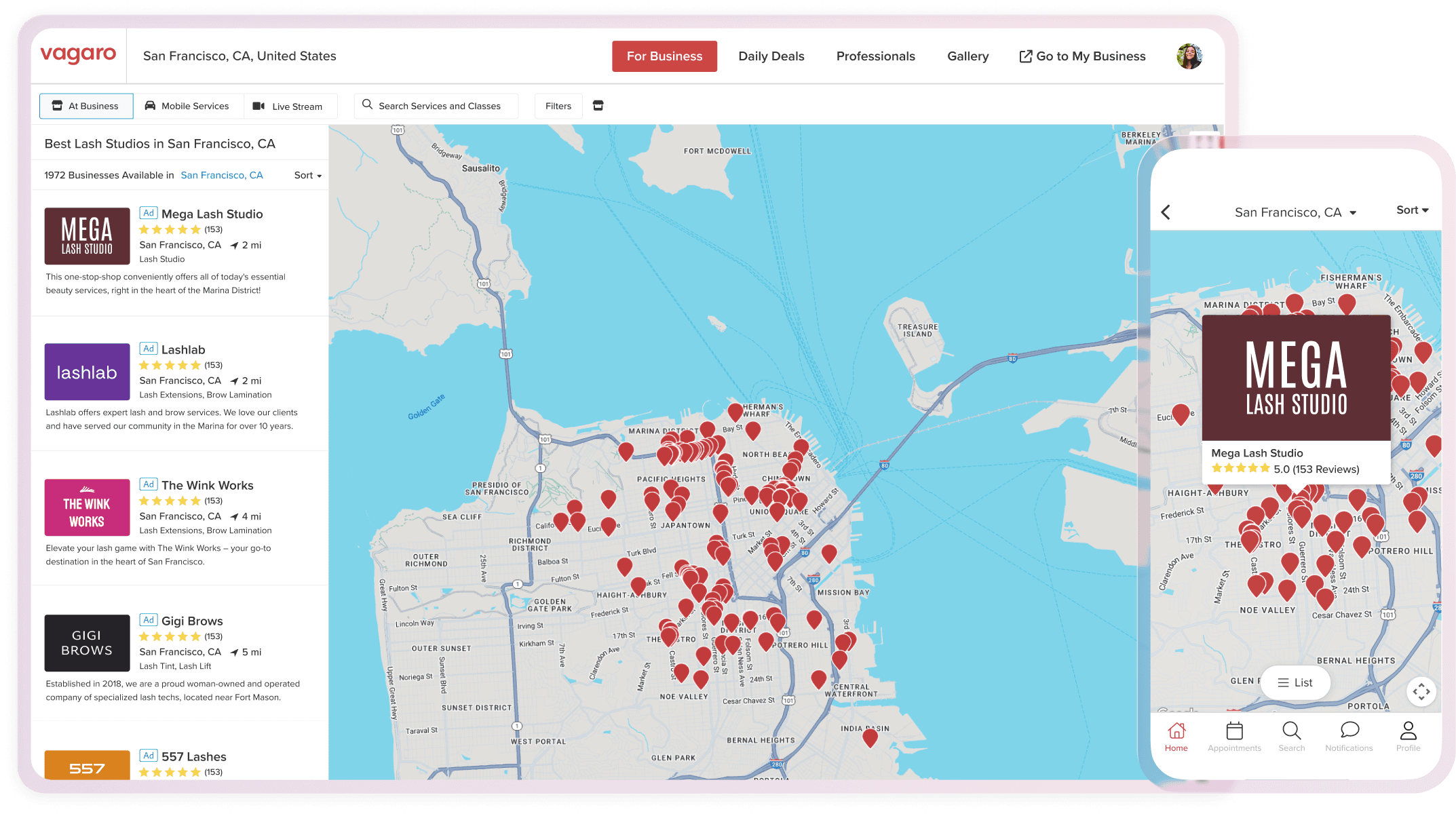Open San Francisco, CA location dropdown on mobile

click(x=1295, y=212)
